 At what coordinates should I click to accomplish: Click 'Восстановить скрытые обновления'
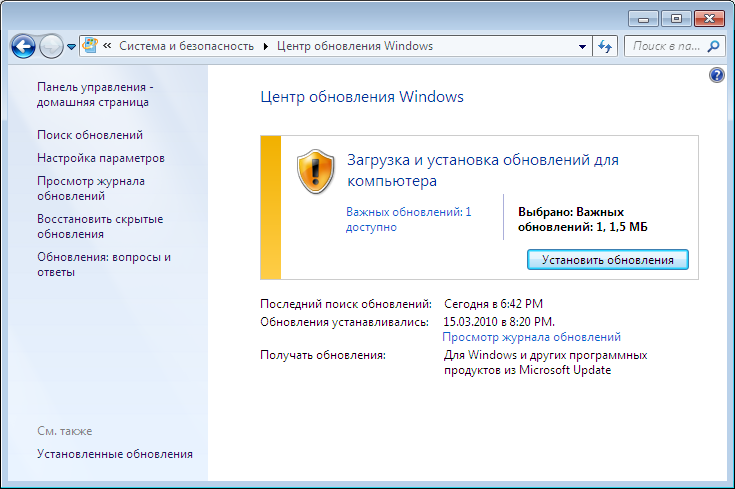tap(100, 226)
